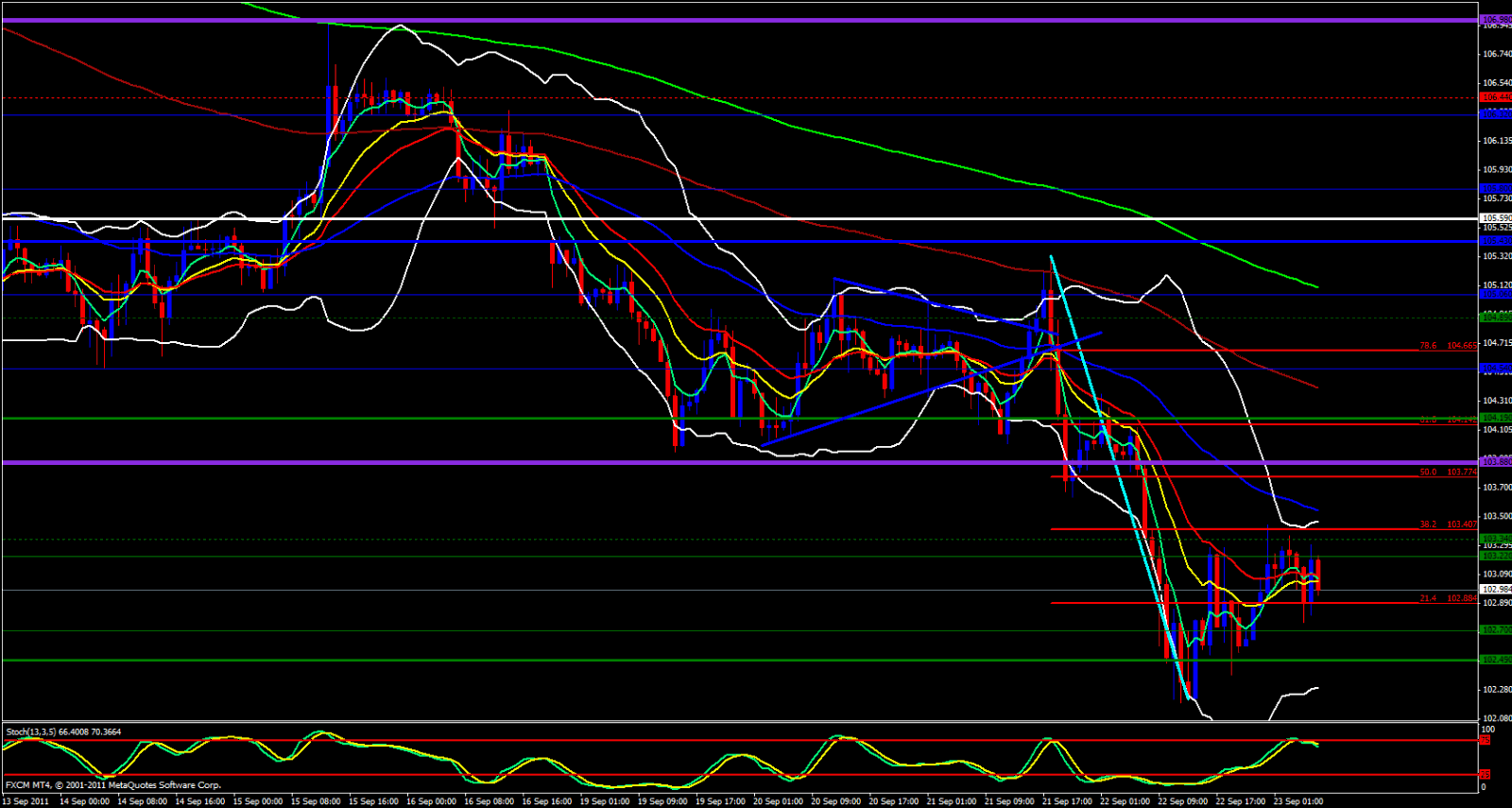
Task: Select the blue 104.540 level tag
Action: 1496,368
